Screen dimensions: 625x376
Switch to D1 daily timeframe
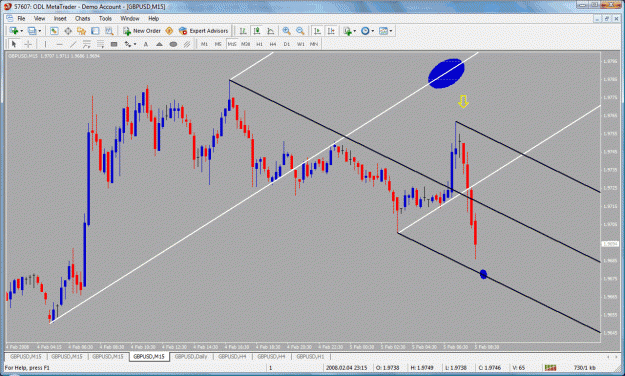point(287,44)
